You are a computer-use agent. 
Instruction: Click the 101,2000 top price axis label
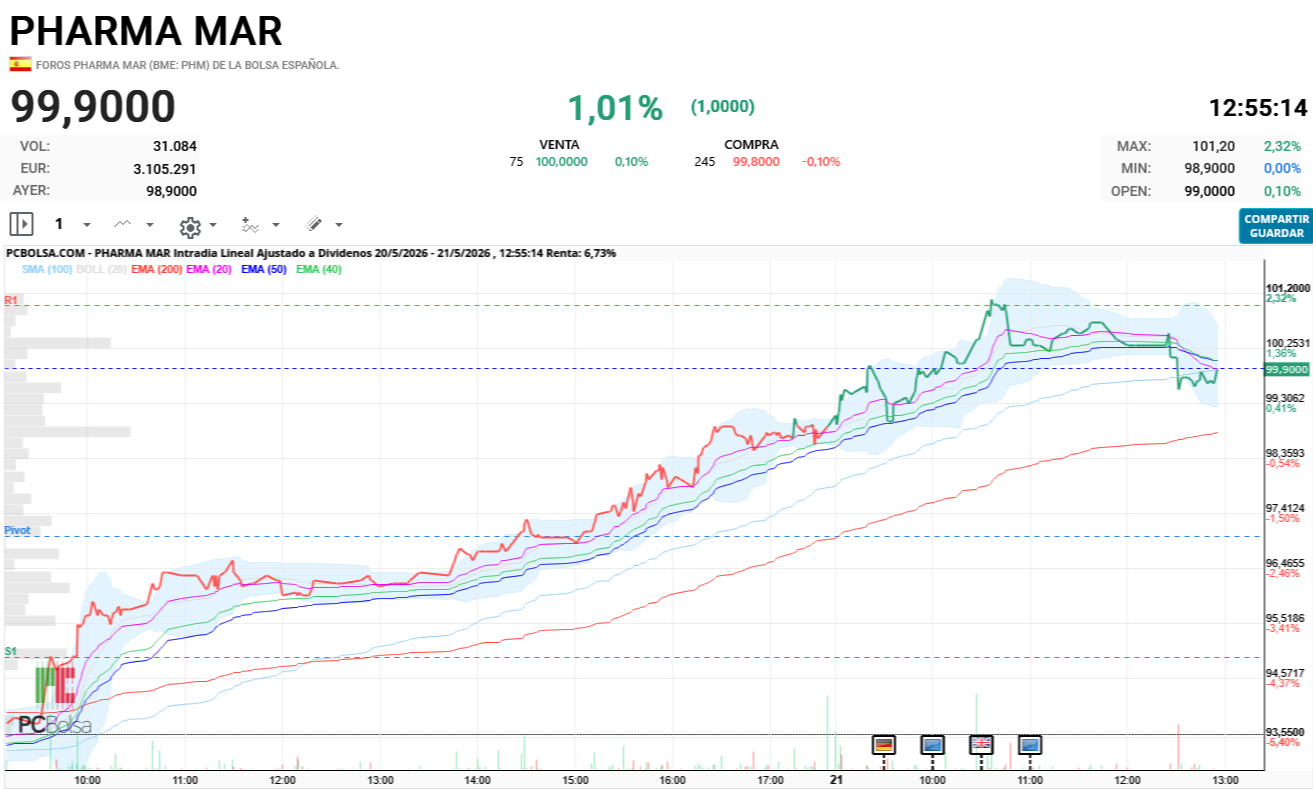[1288, 288]
